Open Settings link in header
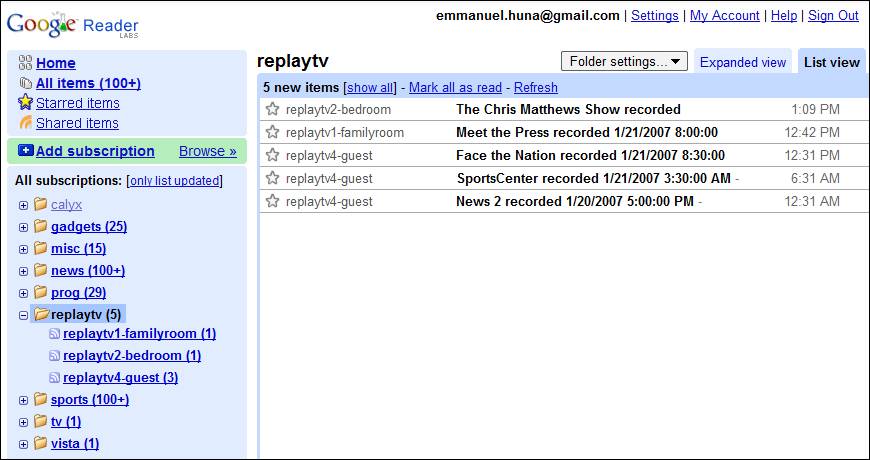This screenshot has width=870, height=460. pos(655,16)
